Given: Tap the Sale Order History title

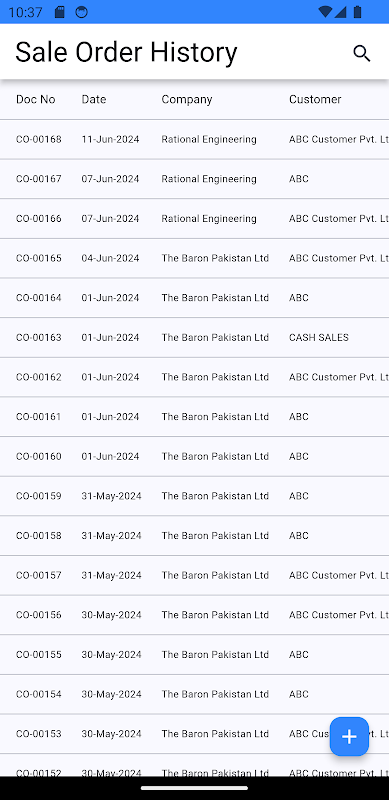Looking at the screenshot, I should [126, 53].
